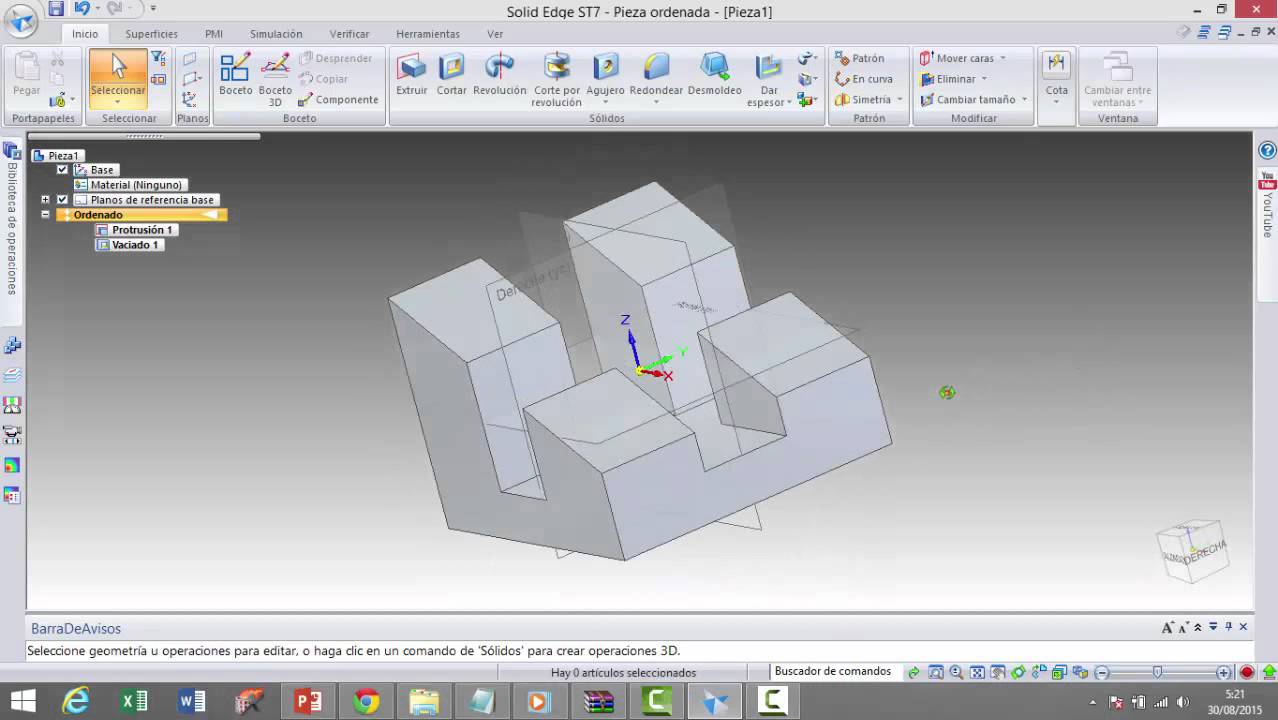This screenshot has width=1278, height=720.
Task: Click the Dar espesor tool
Action: (x=769, y=80)
